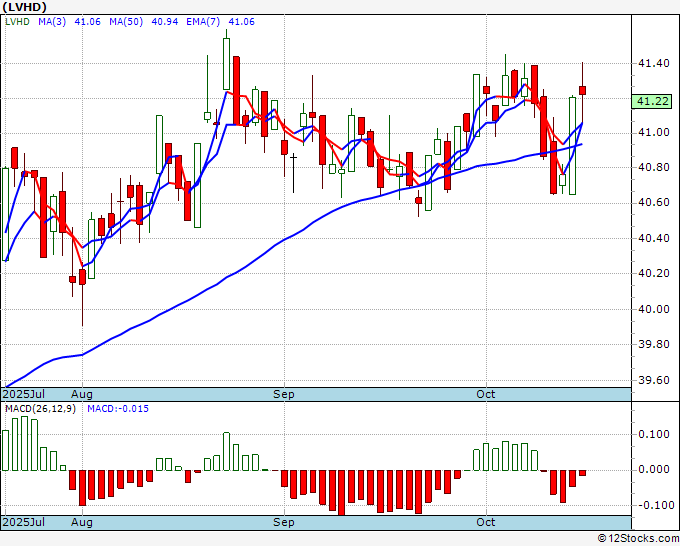Viewport: 680px width, 546px height.
Task: Click the 0.100 MACD axis label
Action: click(x=654, y=434)
